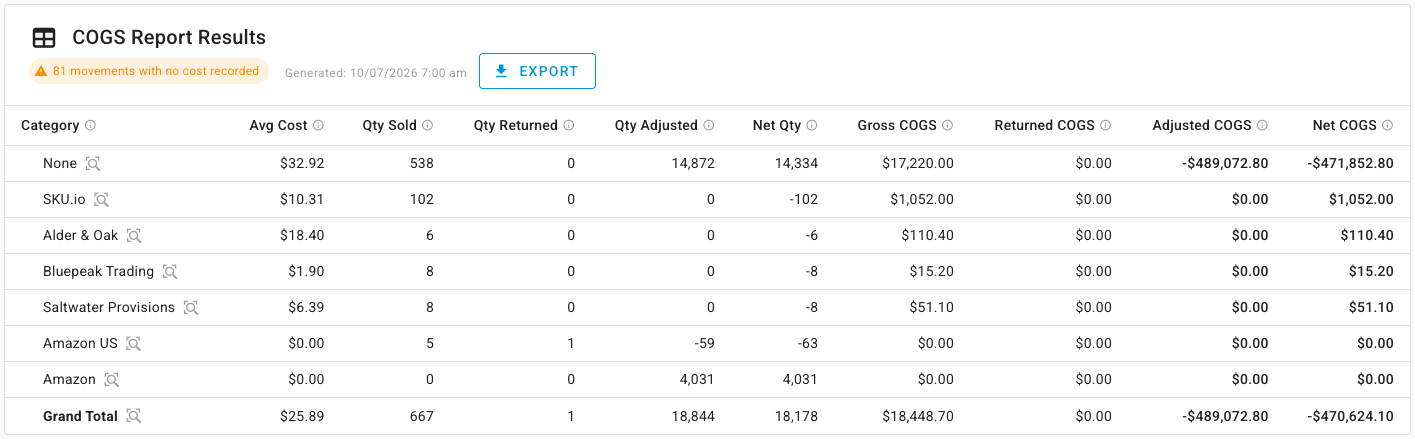Select the SKU.io category name
This screenshot has width=1415, height=439.
tap(64, 199)
